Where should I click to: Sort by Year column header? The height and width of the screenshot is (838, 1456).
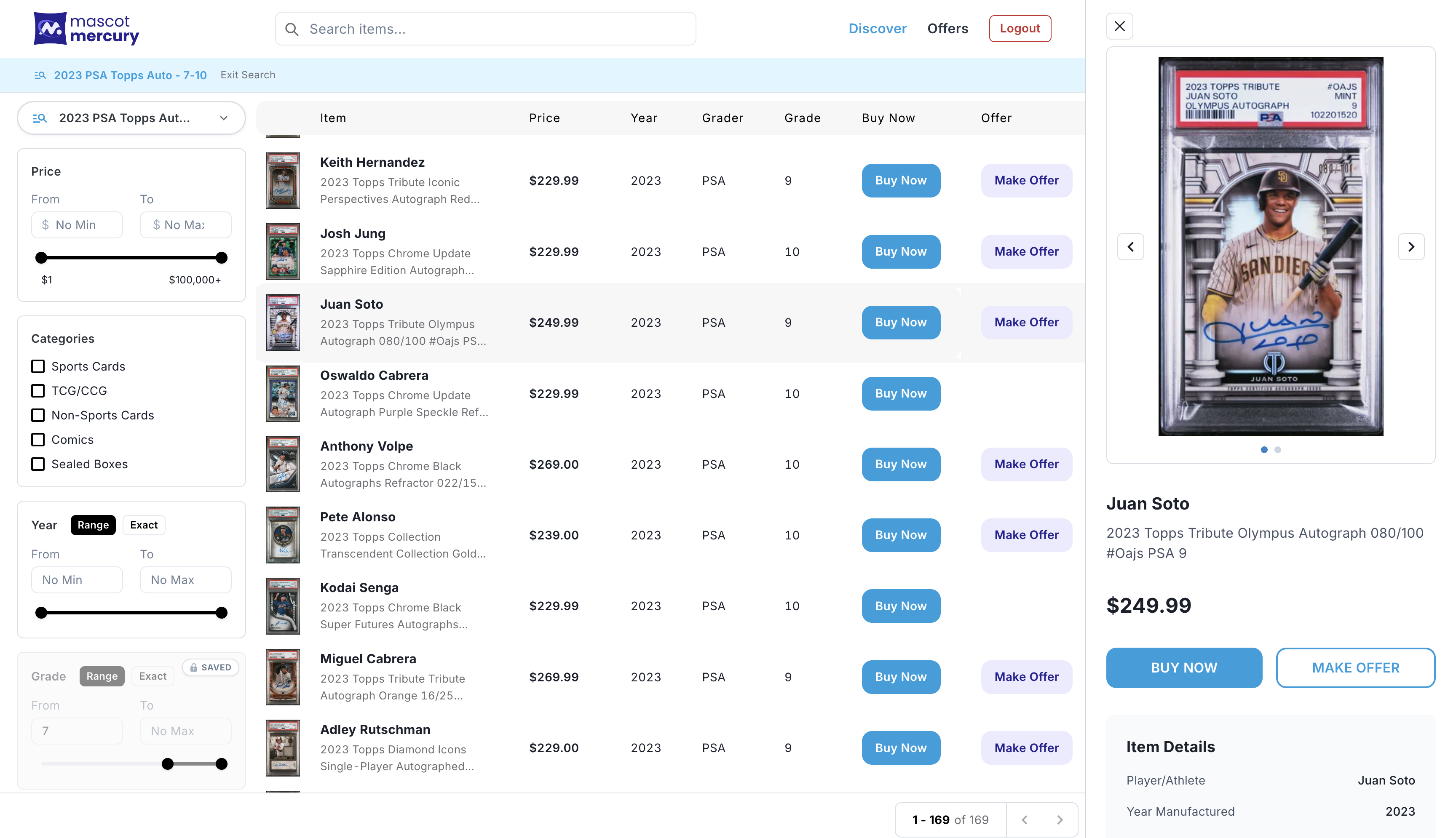[x=644, y=118]
